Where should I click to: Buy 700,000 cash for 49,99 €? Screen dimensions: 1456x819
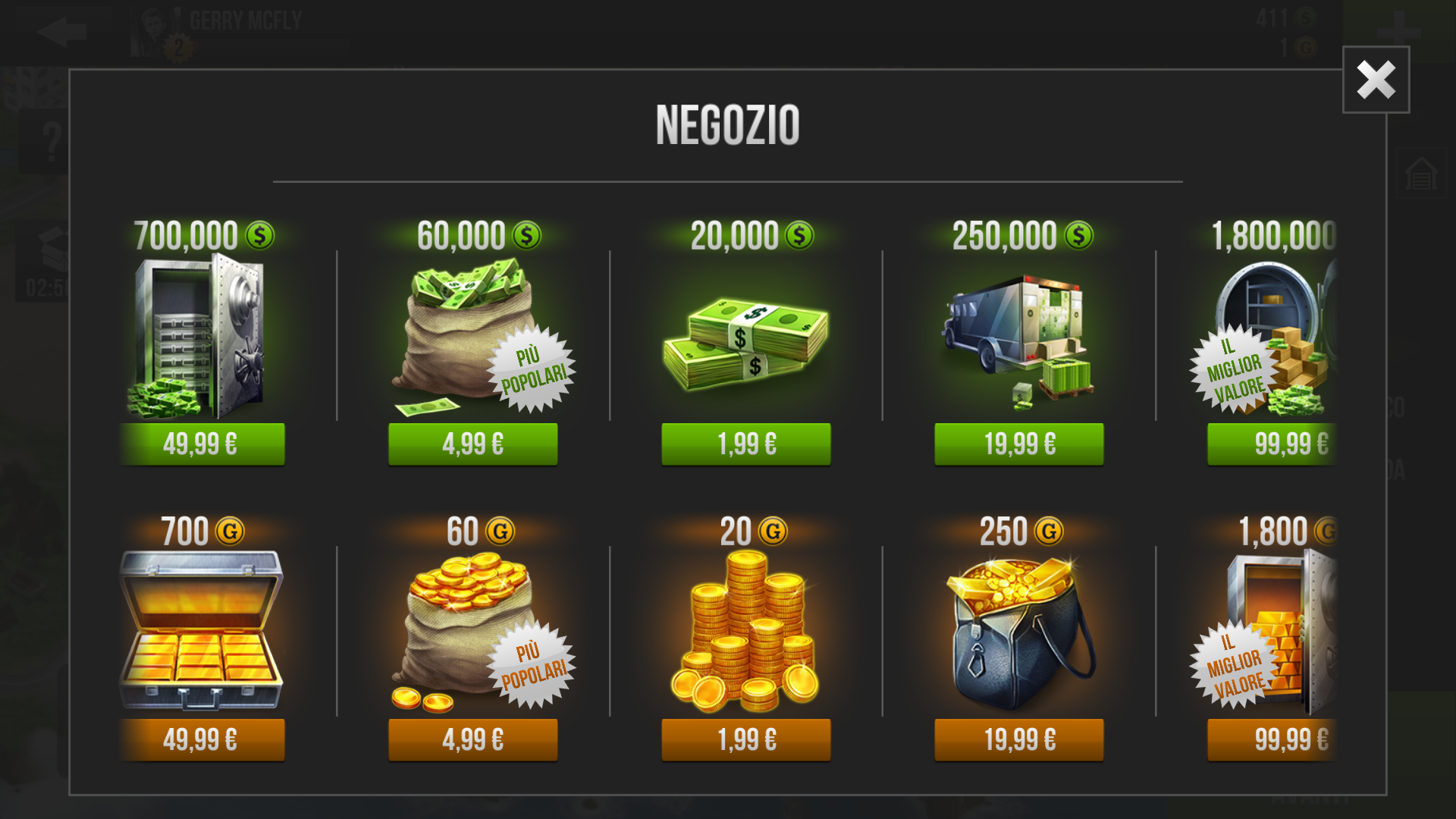tap(201, 444)
